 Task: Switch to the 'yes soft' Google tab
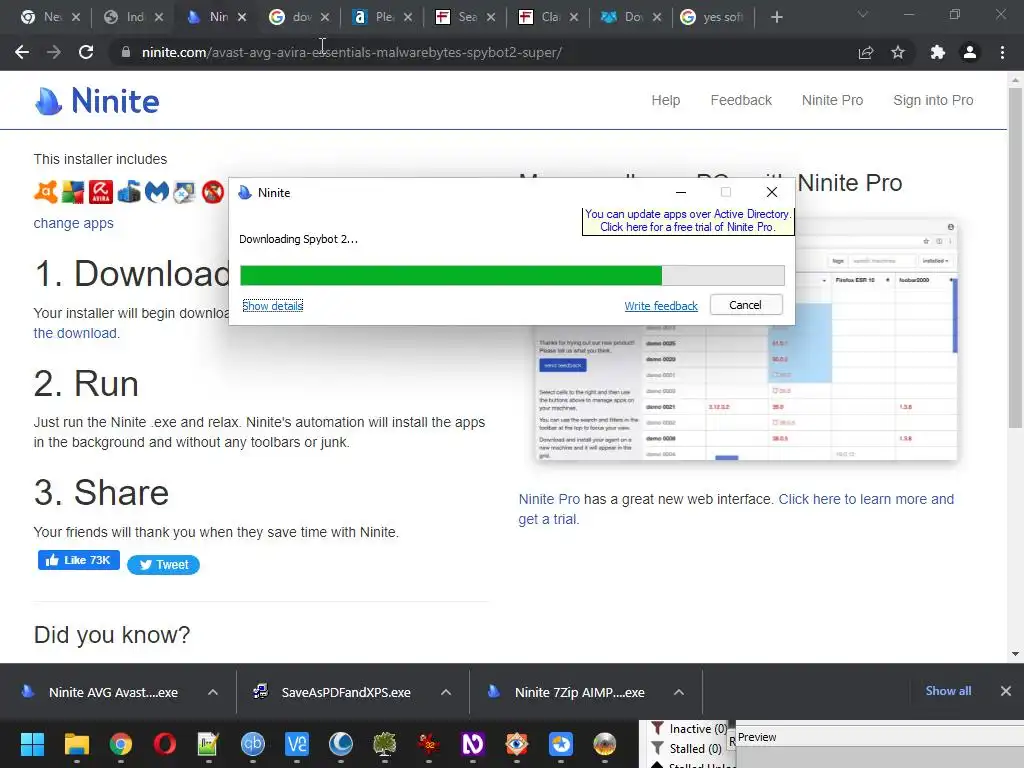click(715, 18)
